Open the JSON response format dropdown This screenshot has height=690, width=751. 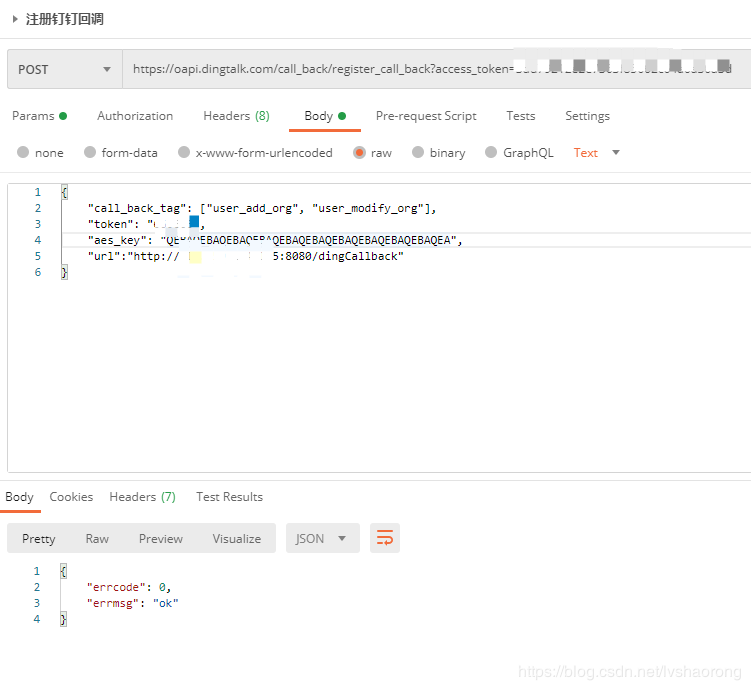click(x=322, y=539)
